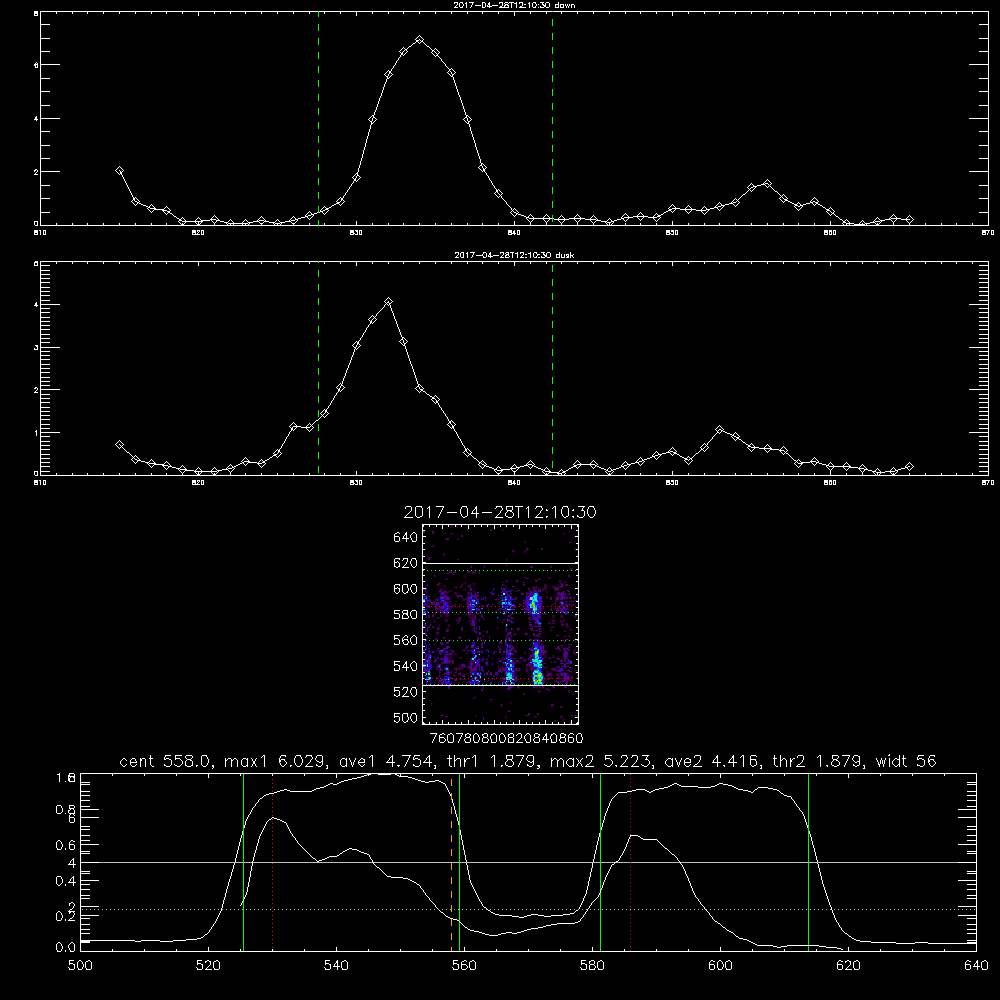Click the "600" x-axis label of bottom plot

point(720,966)
